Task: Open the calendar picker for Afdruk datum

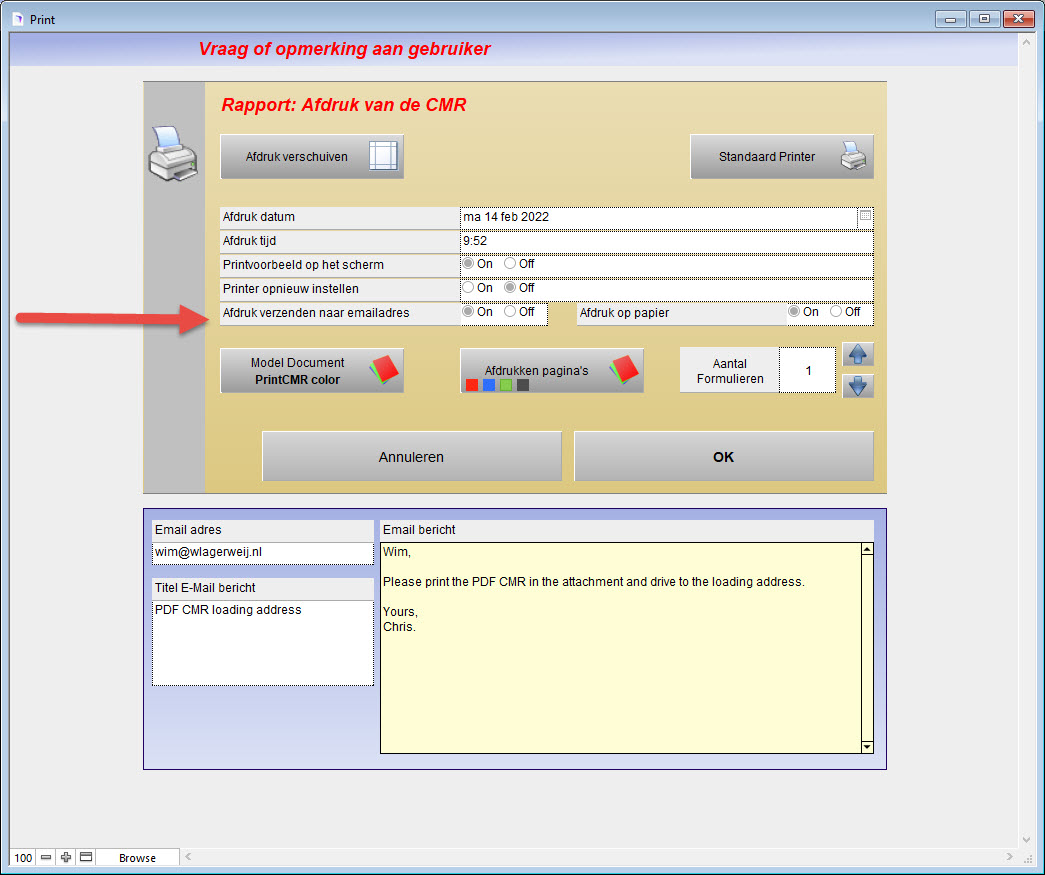Action: tap(865, 216)
